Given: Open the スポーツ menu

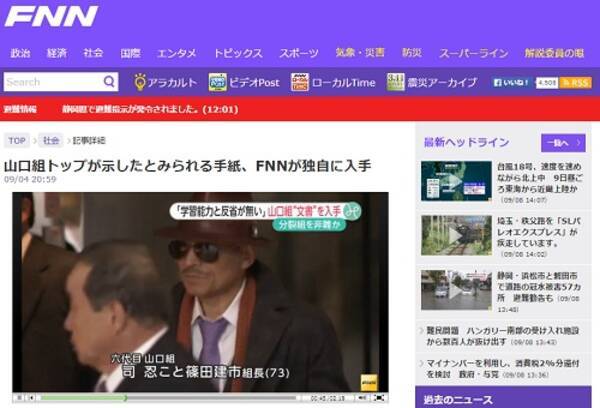Looking at the screenshot, I should 298,52.
